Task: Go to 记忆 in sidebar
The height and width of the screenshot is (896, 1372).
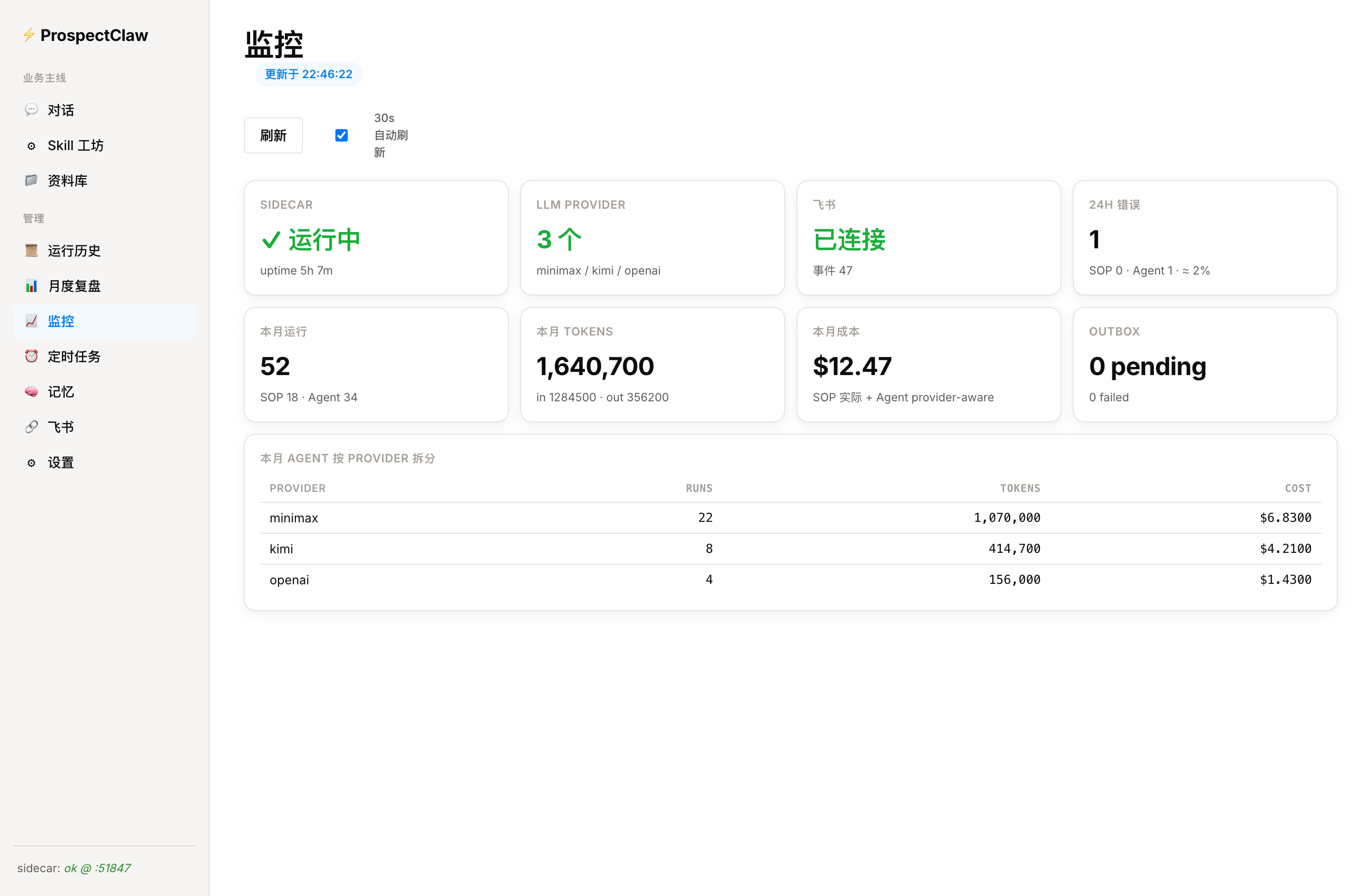Action: click(x=104, y=391)
